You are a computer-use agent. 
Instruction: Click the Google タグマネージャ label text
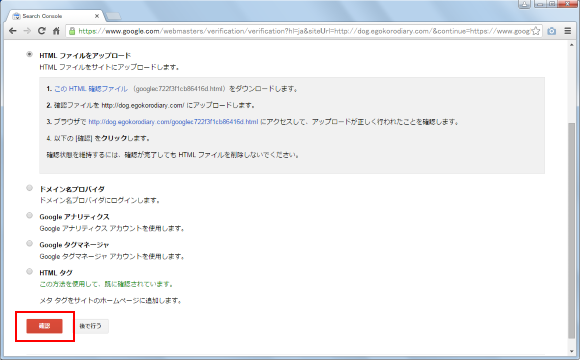click(x=74, y=245)
